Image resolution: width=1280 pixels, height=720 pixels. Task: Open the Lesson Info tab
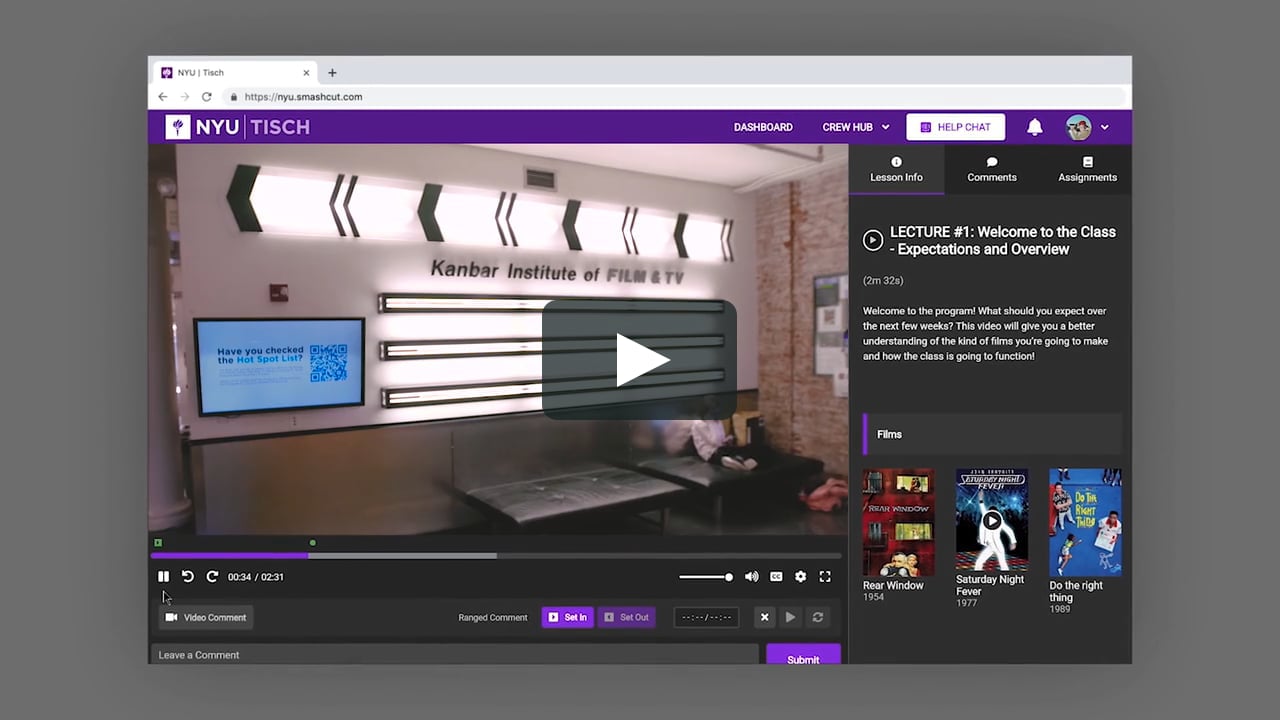(896, 169)
